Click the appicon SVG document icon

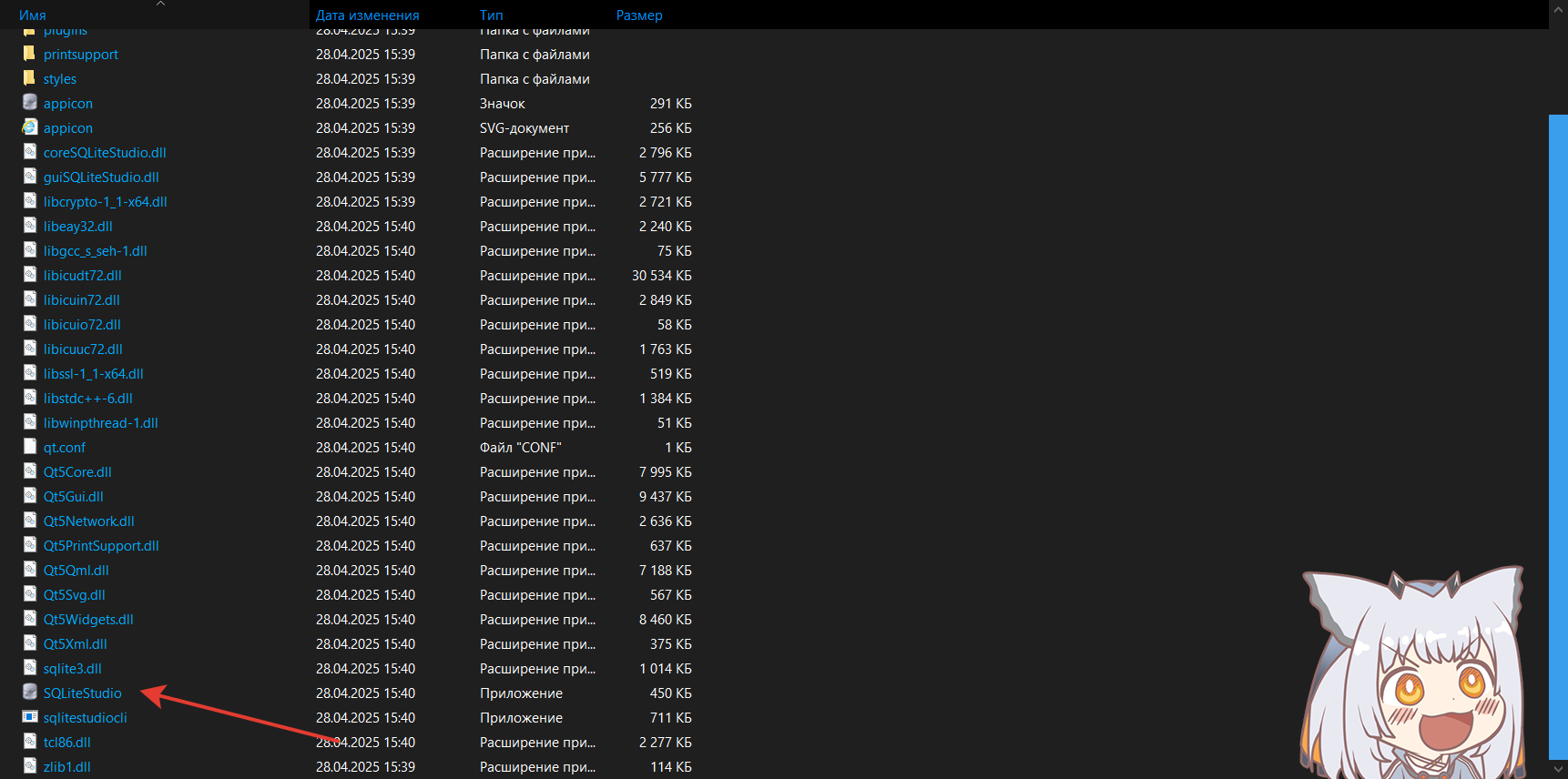tap(30, 127)
